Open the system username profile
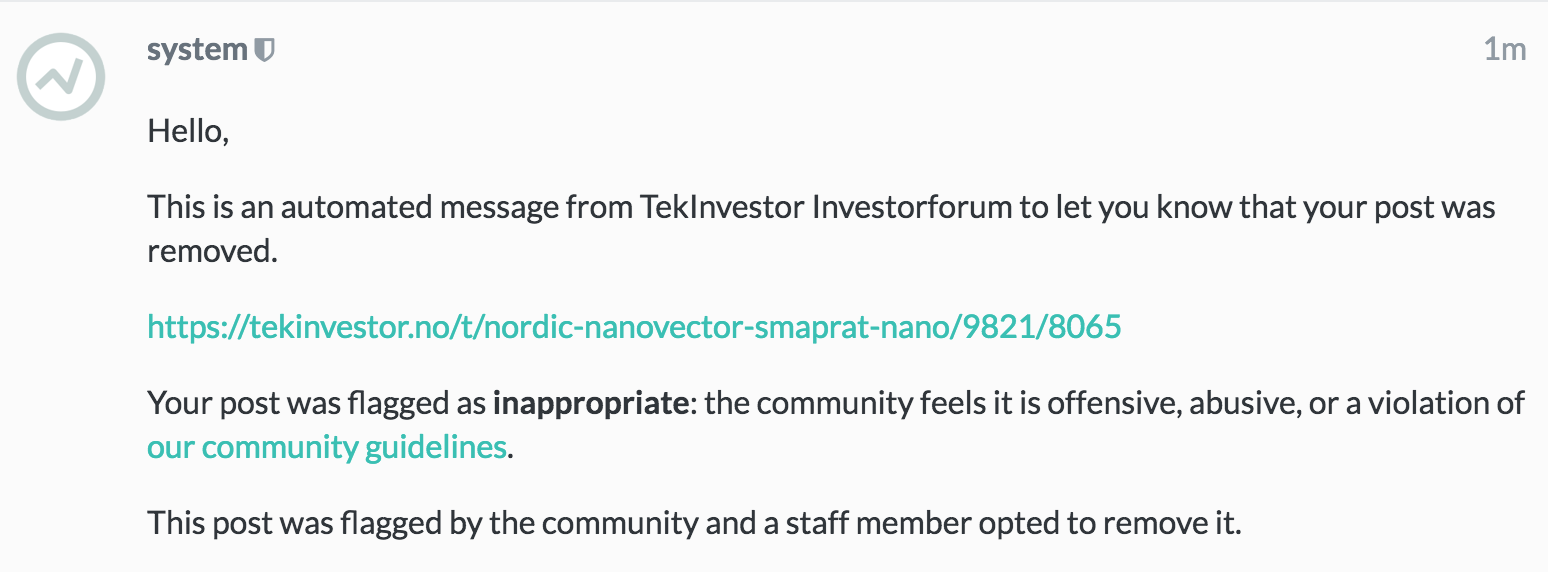 coord(197,50)
